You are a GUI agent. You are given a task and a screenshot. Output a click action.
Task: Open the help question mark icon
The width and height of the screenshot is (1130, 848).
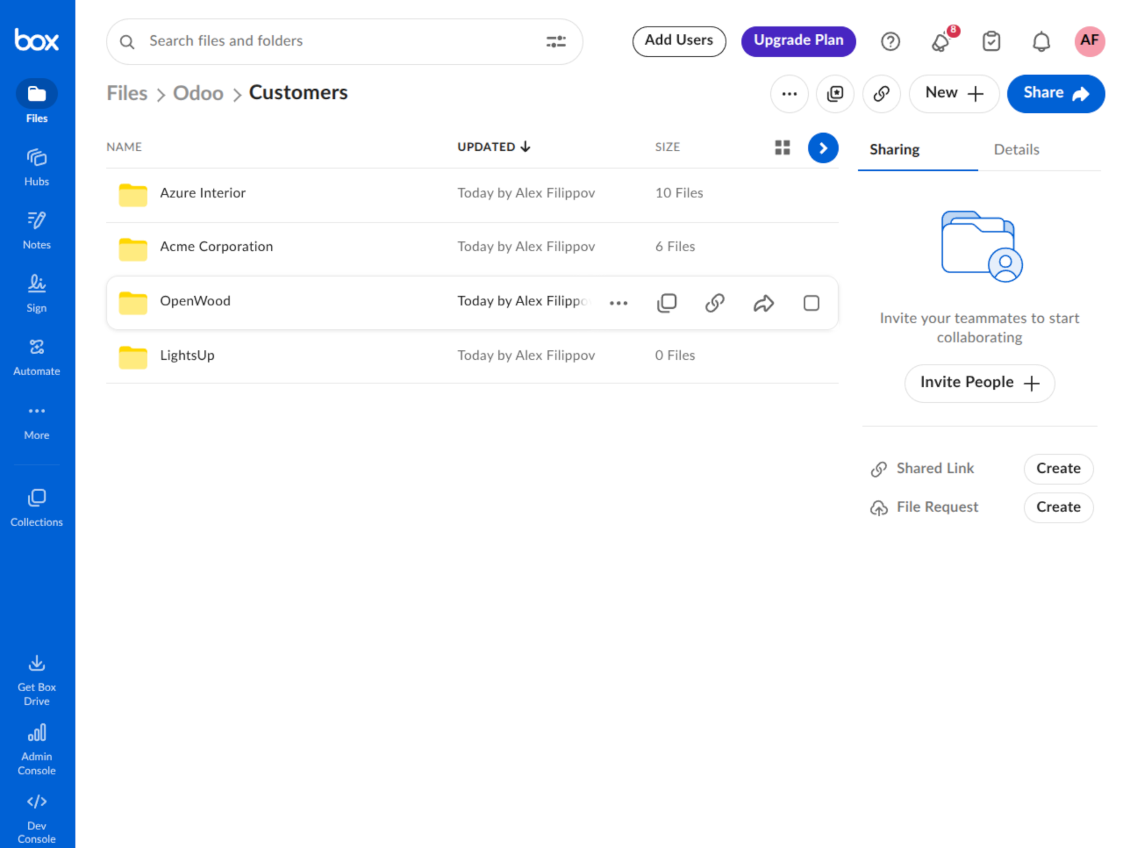pos(891,42)
